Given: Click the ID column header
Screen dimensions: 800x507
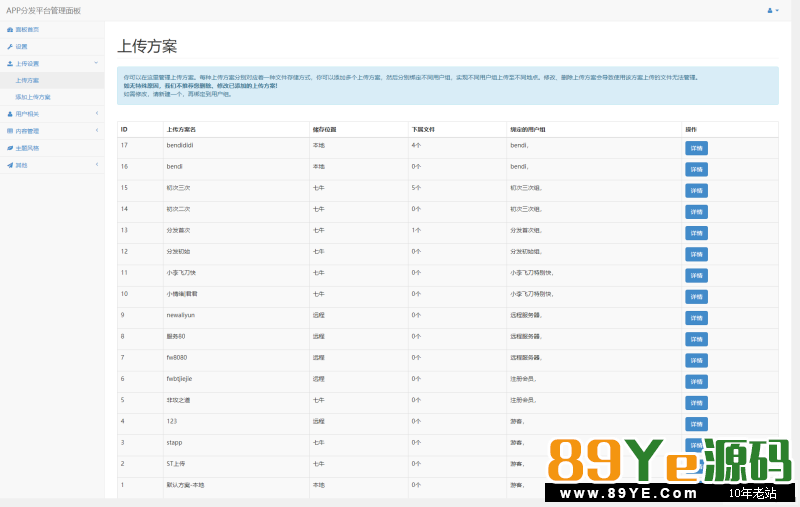Looking at the screenshot, I should pyautogui.click(x=124, y=130).
